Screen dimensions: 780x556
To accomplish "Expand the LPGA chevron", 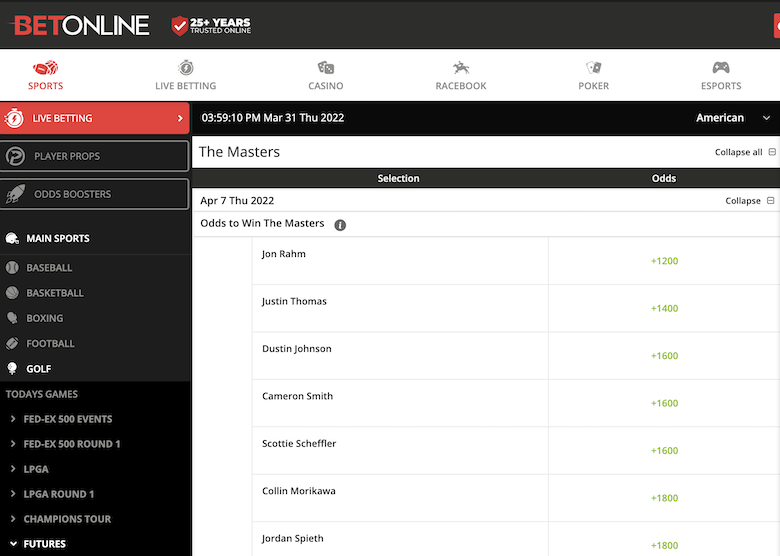I will [x=13, y=468].
